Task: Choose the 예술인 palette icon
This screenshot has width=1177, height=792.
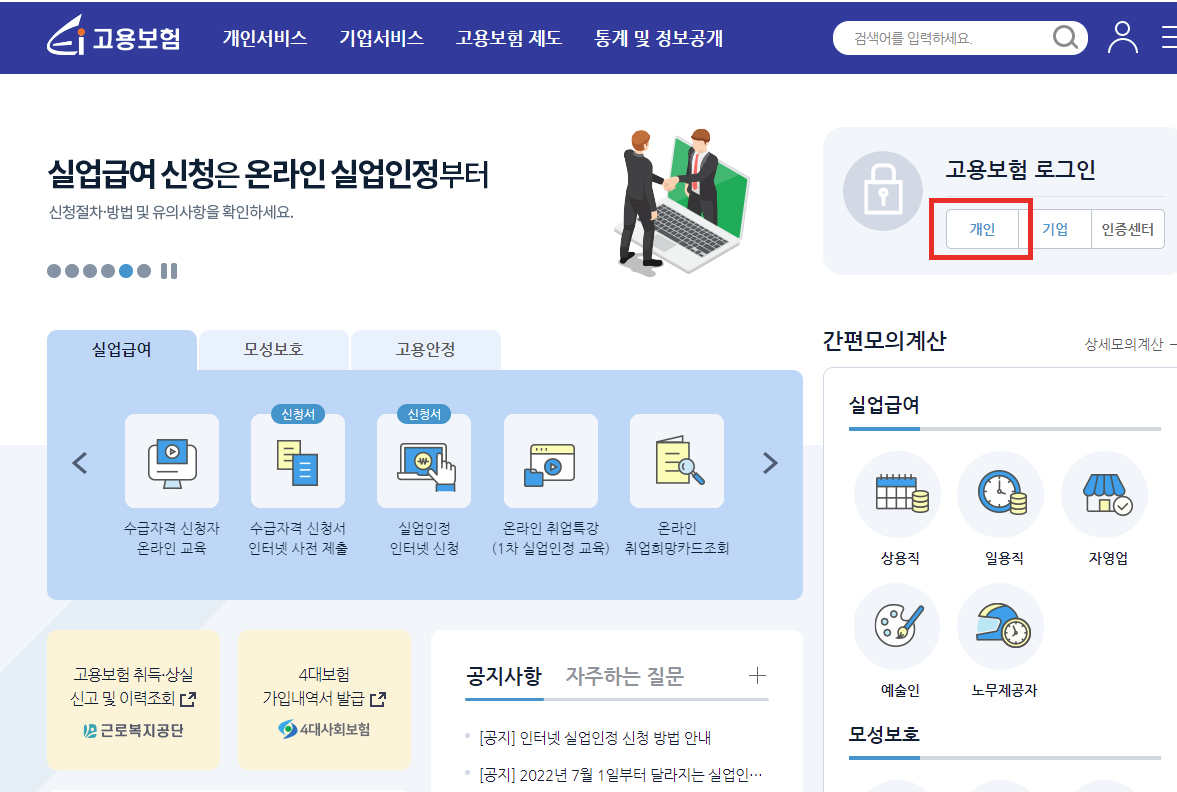Action: coord(897,626)
